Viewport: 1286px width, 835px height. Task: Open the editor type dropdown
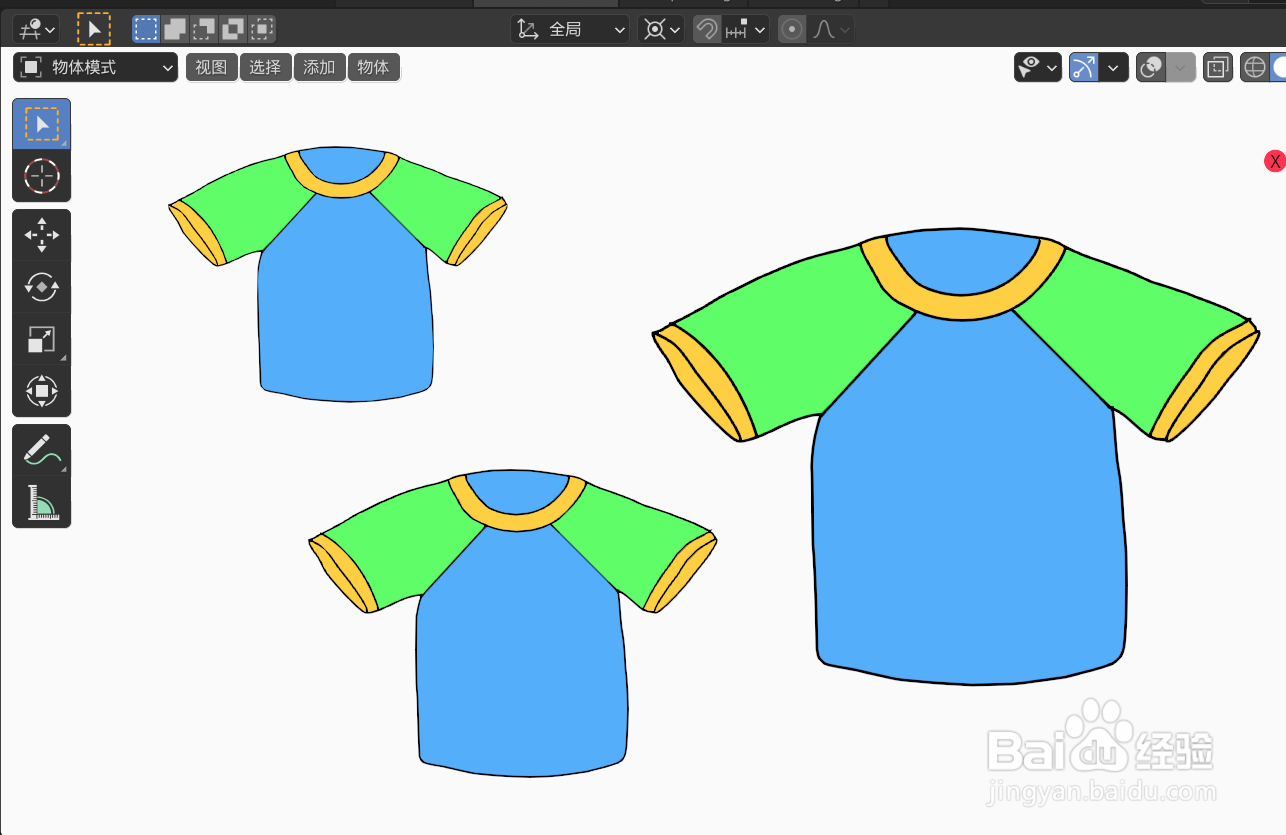[36, 29]
